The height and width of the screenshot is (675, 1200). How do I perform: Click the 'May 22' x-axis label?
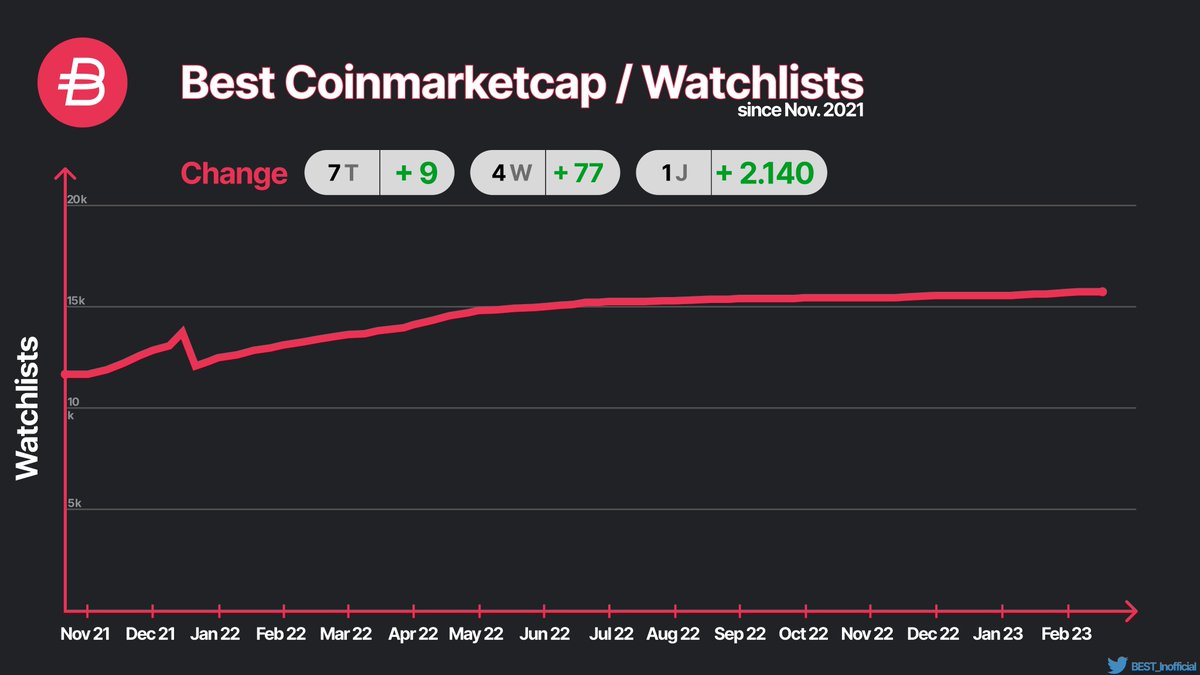point(478,633)
